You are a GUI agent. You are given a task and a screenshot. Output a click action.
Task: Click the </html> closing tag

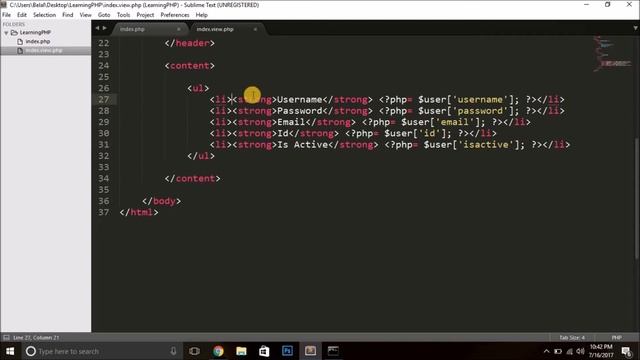coord(139,212)
